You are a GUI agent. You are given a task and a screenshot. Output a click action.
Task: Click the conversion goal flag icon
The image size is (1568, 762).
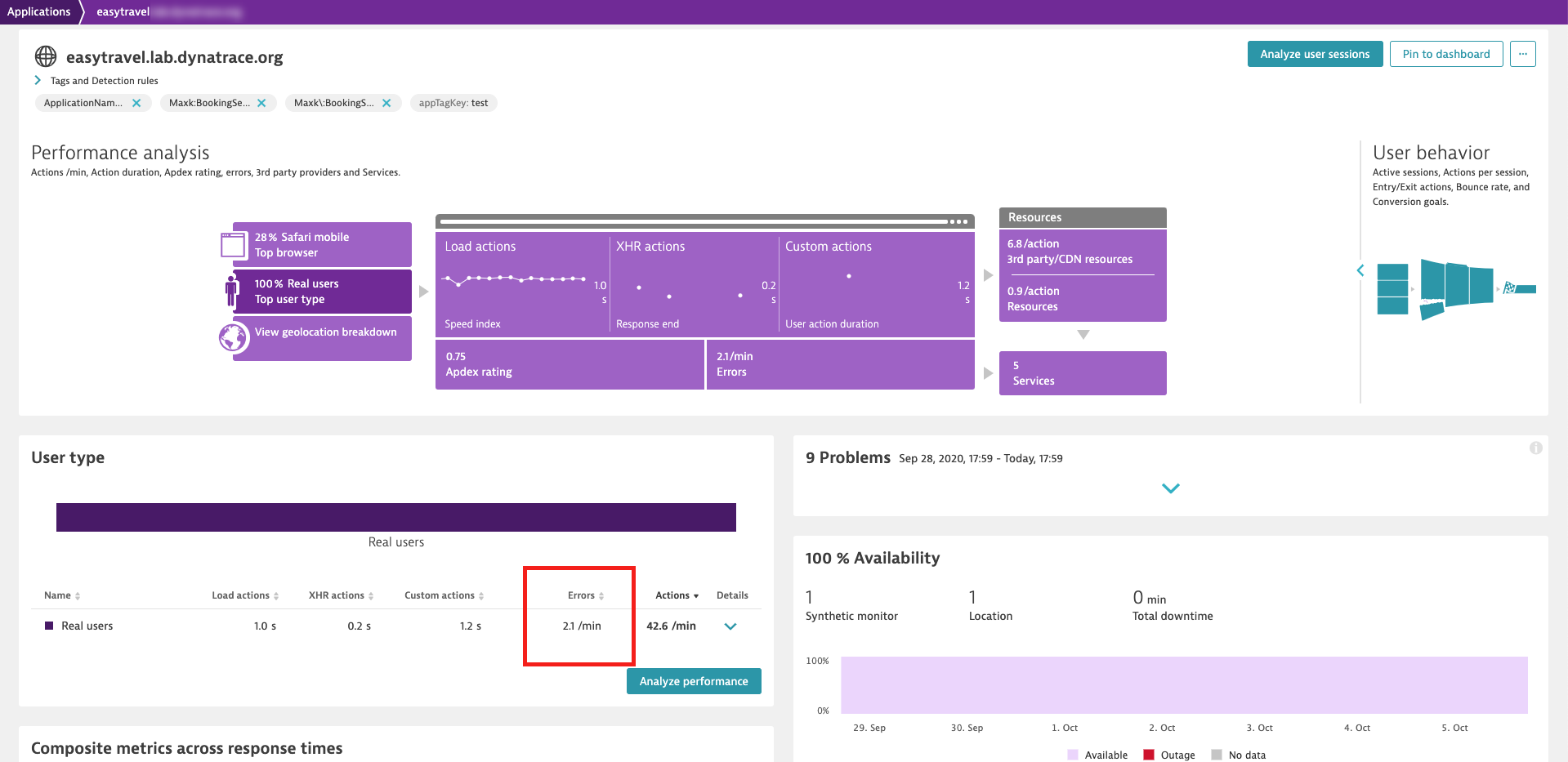coord(1509,287)
